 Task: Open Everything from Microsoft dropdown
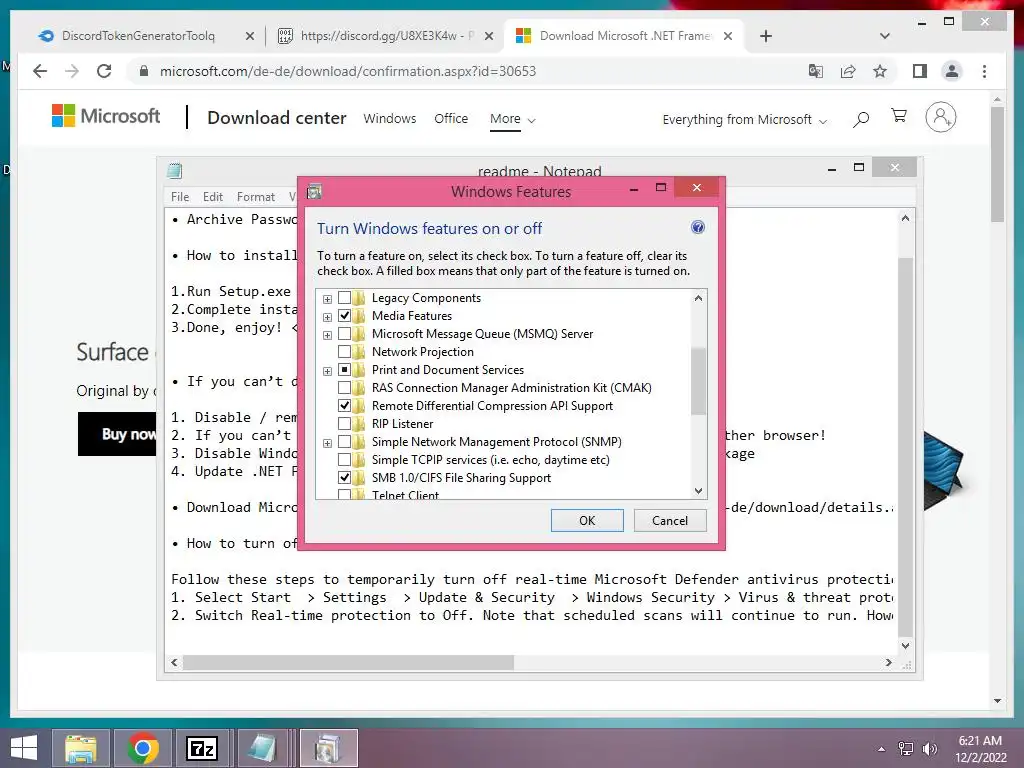pos(744,120)
